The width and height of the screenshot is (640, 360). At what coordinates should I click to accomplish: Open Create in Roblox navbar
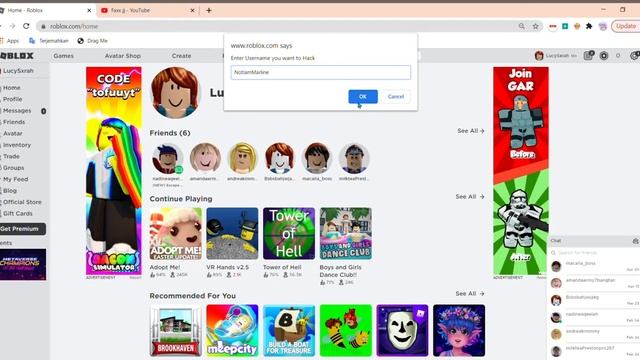coord(181,56)
